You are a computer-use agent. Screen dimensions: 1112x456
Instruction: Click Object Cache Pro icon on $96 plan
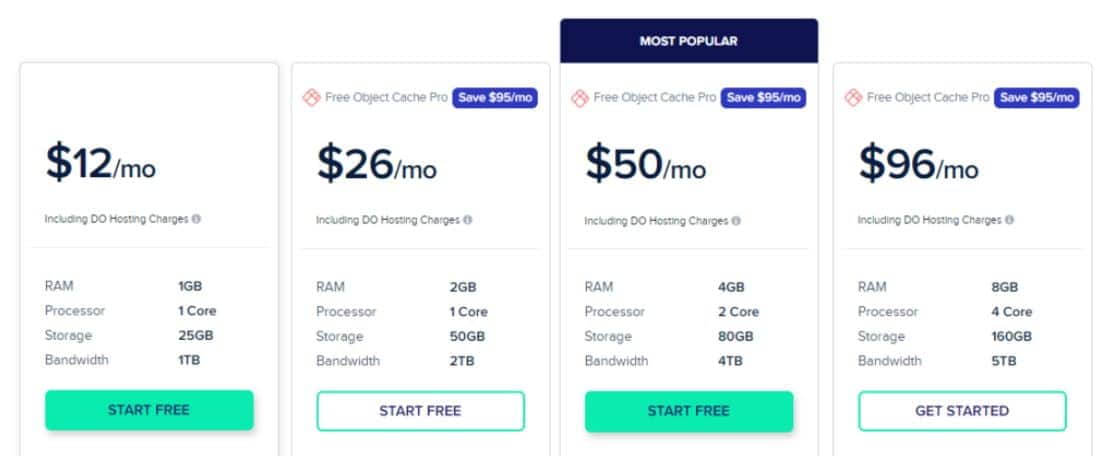point(853,98)
